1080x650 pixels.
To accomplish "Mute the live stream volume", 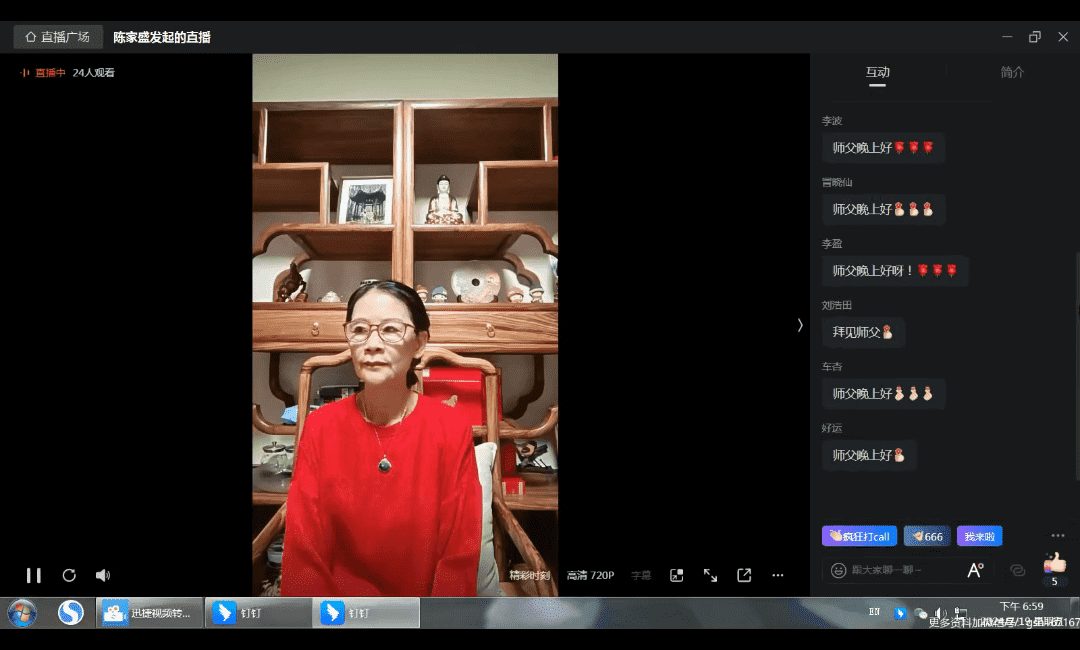I will point(102,575).
